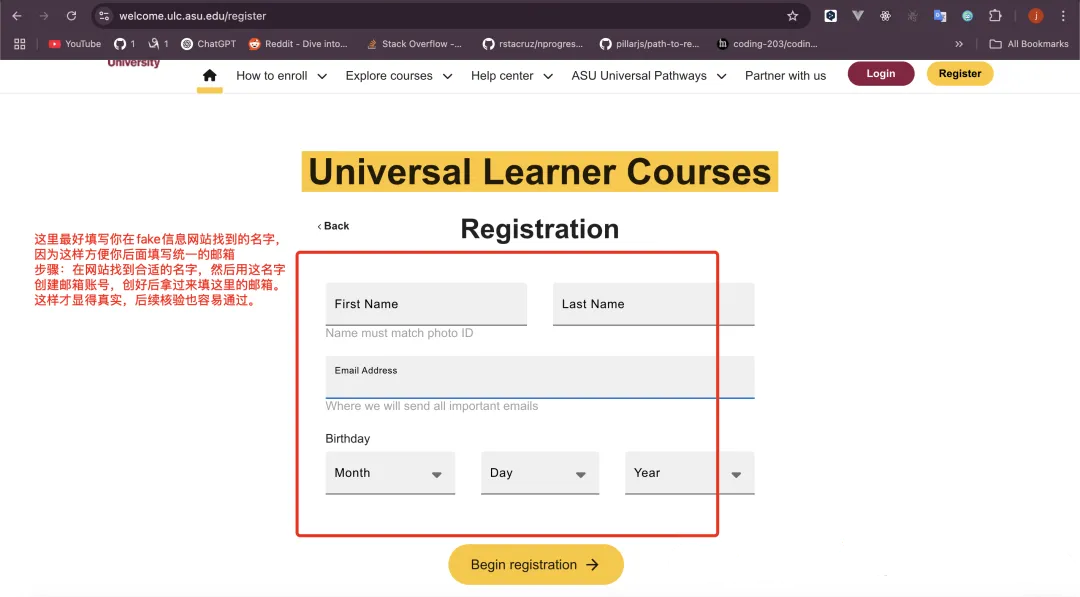Image resolution: width=1080 pixels, height=597 pixels.
Task: Open the Chrome profile avatar
Action: pyautogui.click(x=1035, y=16)
